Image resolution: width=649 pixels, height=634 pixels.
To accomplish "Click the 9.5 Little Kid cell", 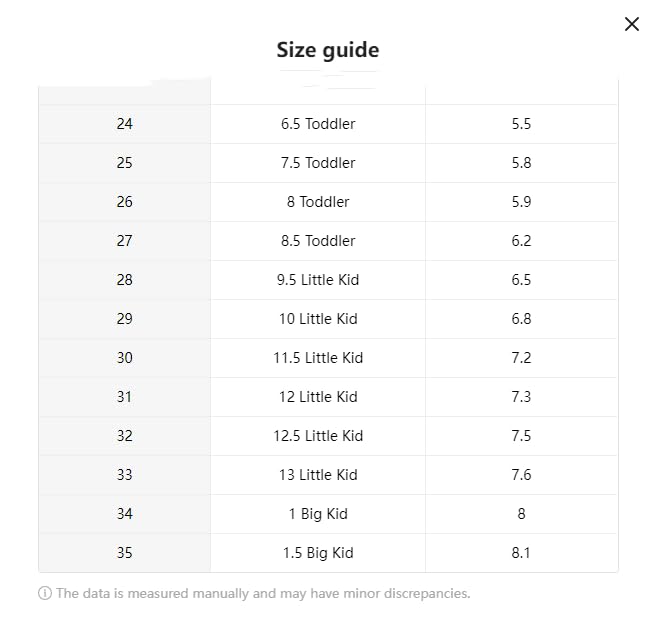I will [318, 280].
